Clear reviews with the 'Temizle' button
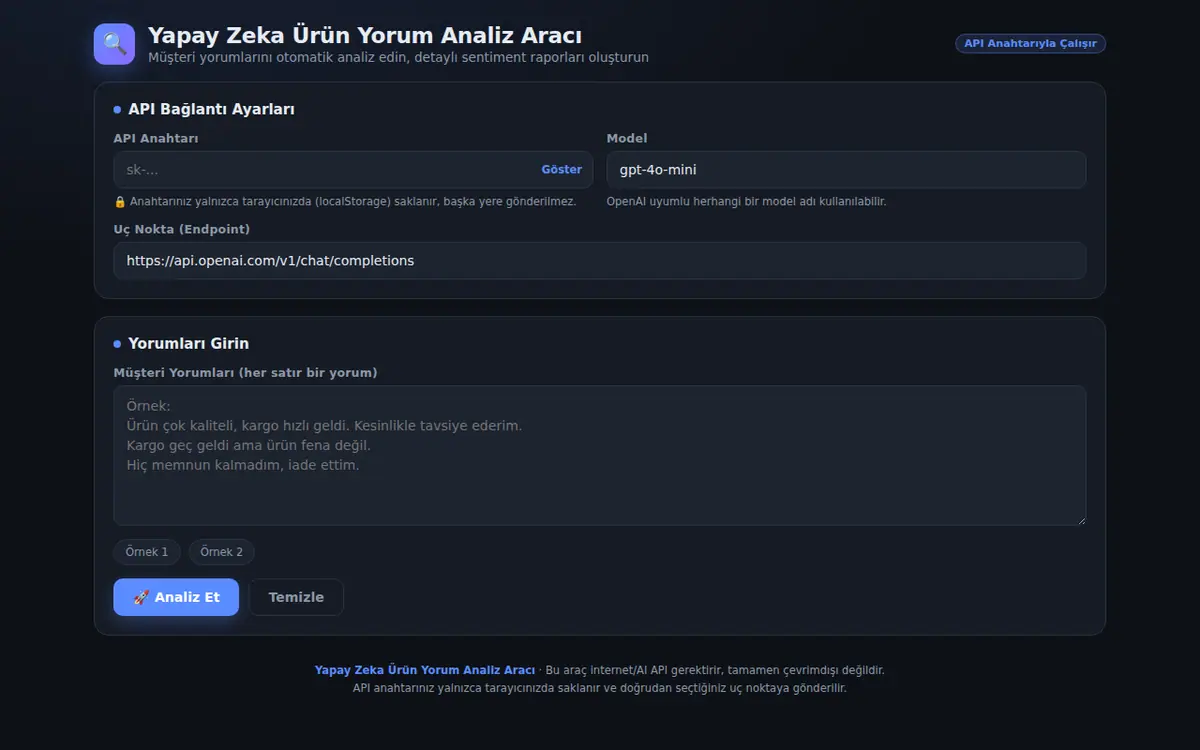This screenshot has height=750, width=1200. [x=296, y=597]
